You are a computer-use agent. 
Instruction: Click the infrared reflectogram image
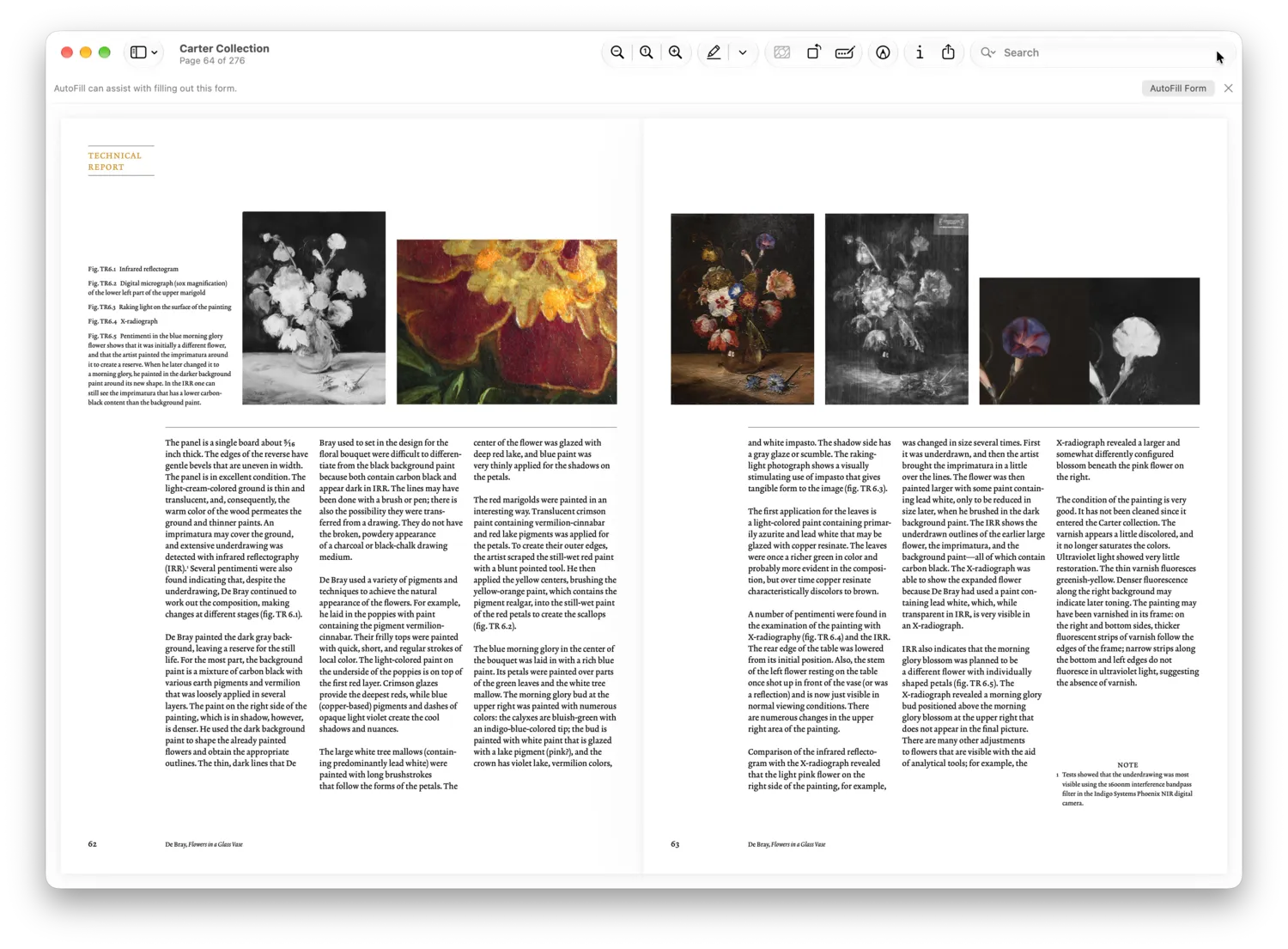tap(314, 307)
